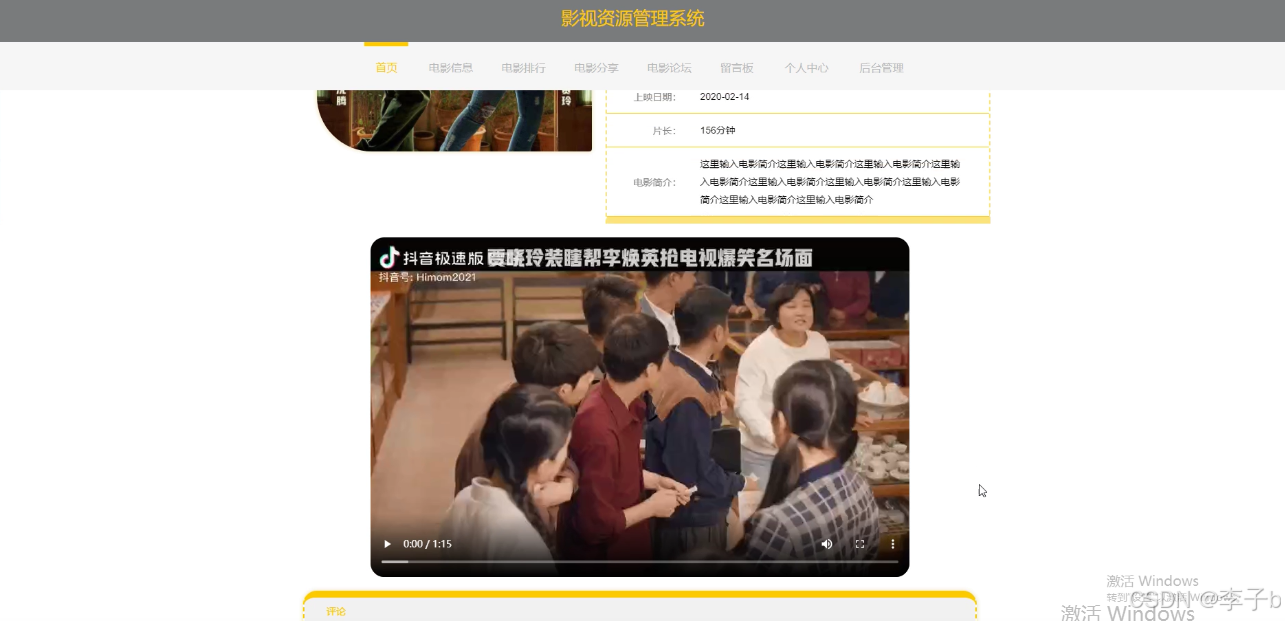Open the 首页 navigation tab

pos(386,68)
